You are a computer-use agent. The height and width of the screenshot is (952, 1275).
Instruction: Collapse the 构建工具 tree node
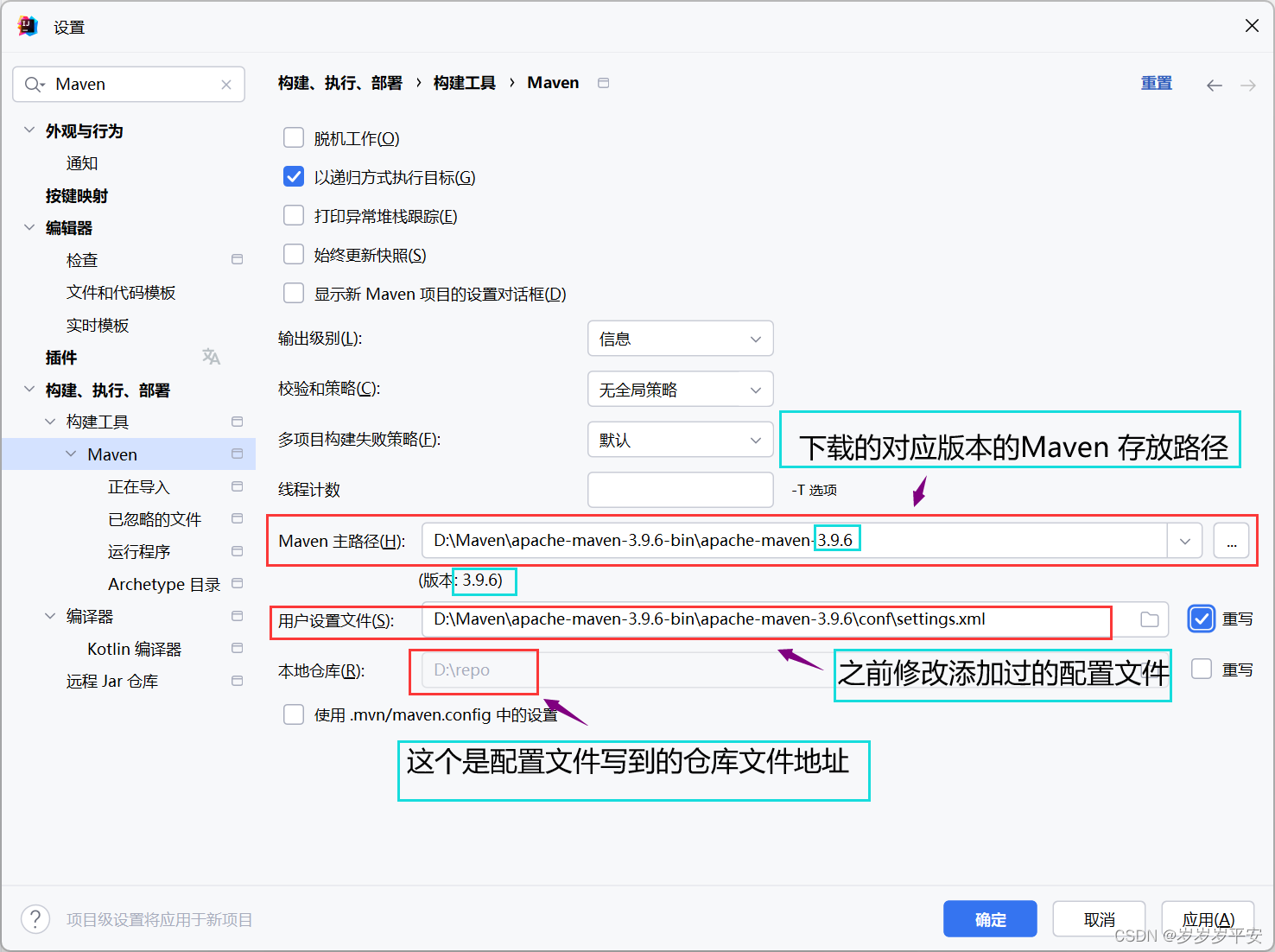(x=50, y=422)
